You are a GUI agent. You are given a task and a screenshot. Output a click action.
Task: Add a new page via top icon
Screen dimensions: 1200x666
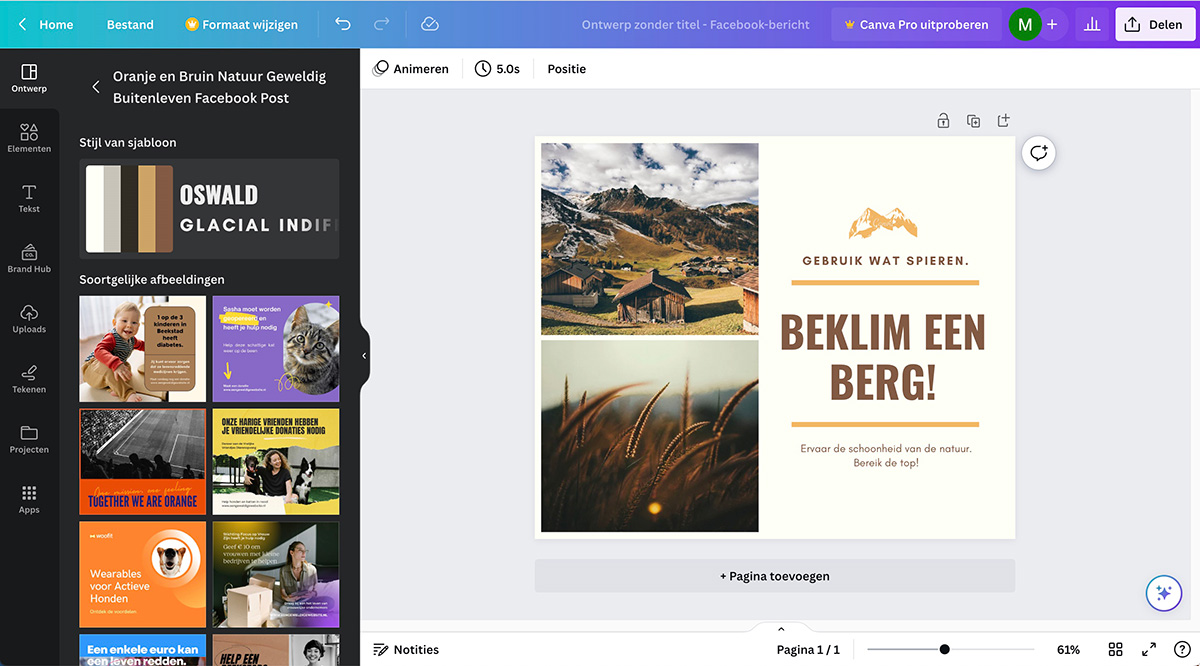[x=1004, y=121]
